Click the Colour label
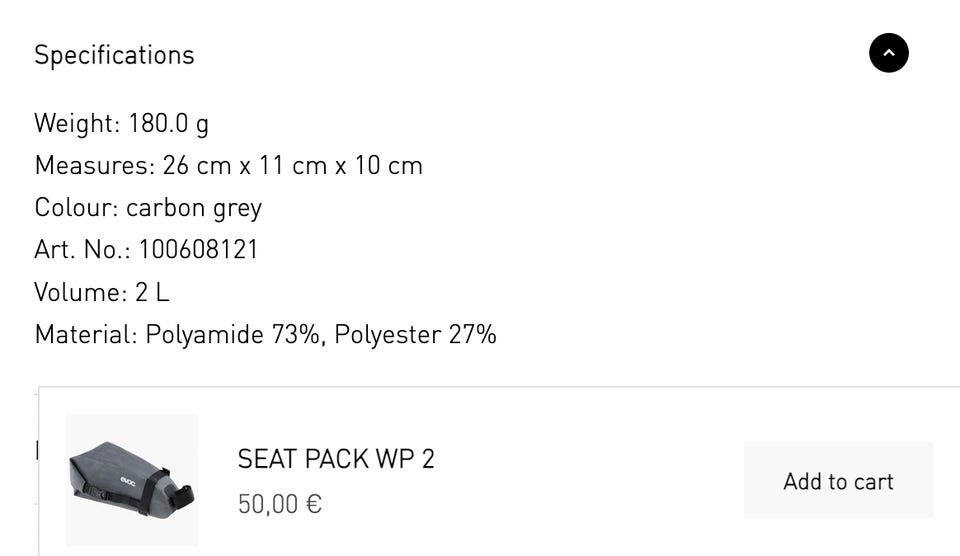The image size is (960, 556). pos(76,207)
